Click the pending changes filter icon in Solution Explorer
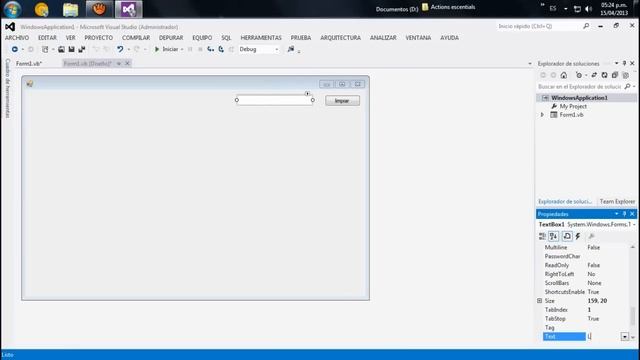This screenshot has width=640, height=360. click(x=579, y=75)
